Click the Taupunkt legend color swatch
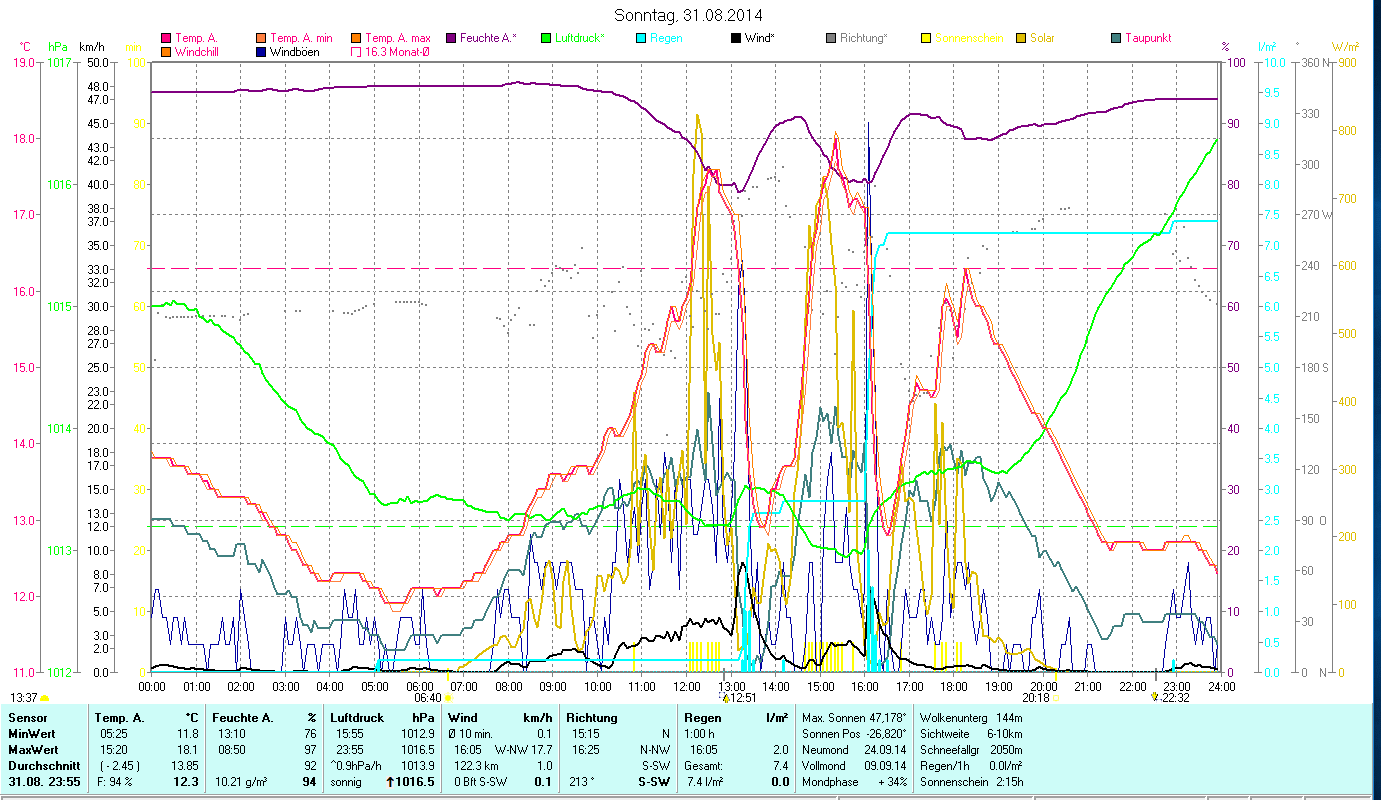Image resolution: width=1381 pixels, height=800 pixels. [1115, 38]
